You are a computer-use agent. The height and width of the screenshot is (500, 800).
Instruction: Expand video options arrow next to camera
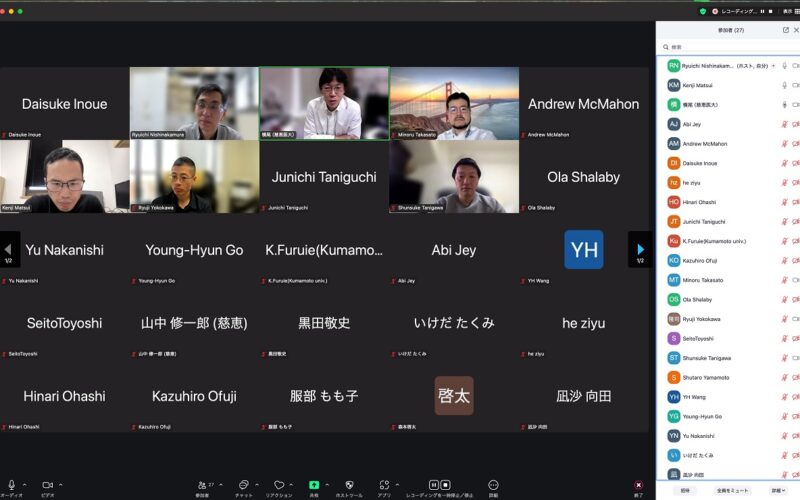pyautogui.click(x=61, y=484)
